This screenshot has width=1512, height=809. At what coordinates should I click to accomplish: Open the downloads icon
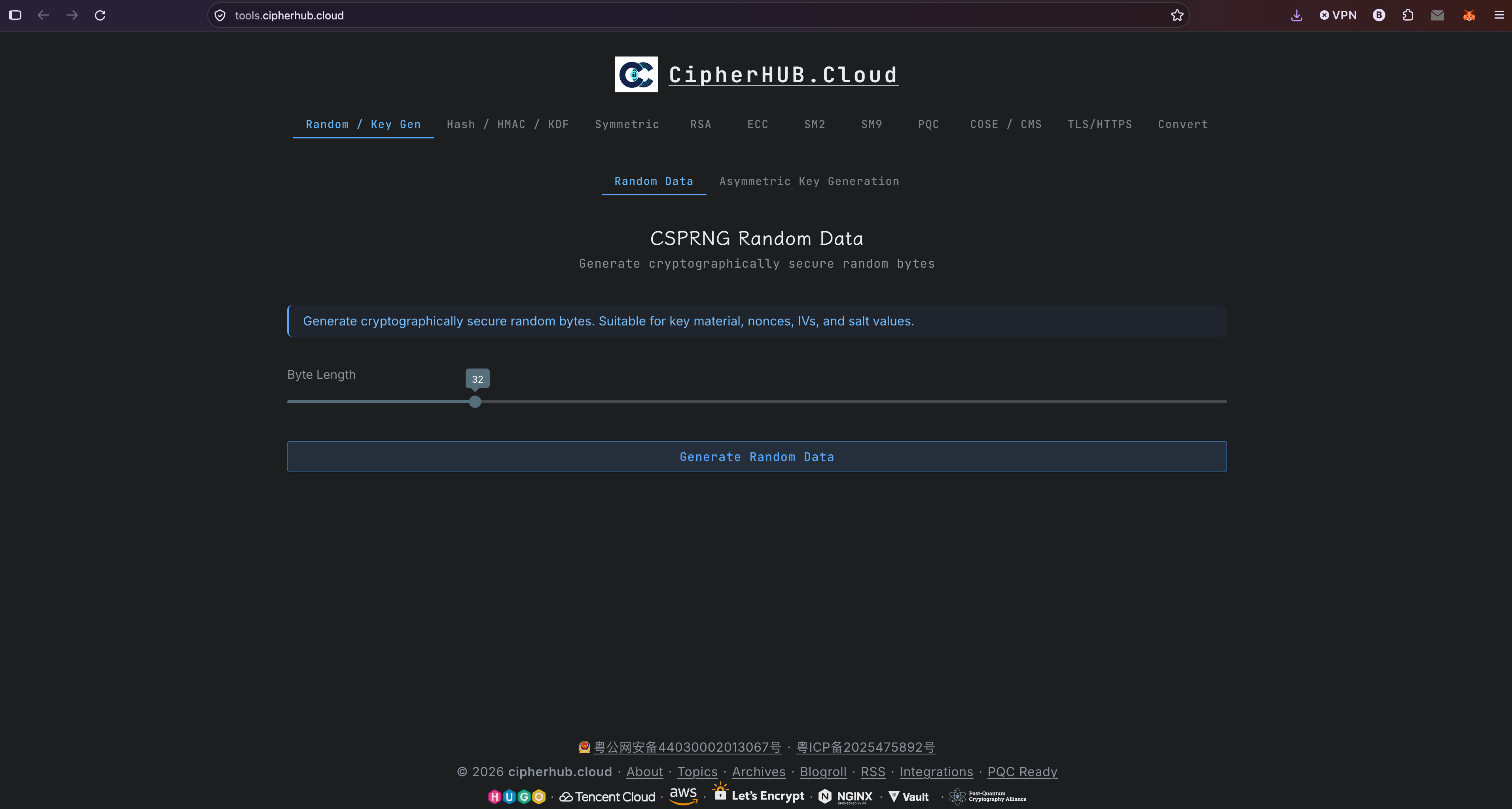pyautogui.click(x=1296, y=16)
